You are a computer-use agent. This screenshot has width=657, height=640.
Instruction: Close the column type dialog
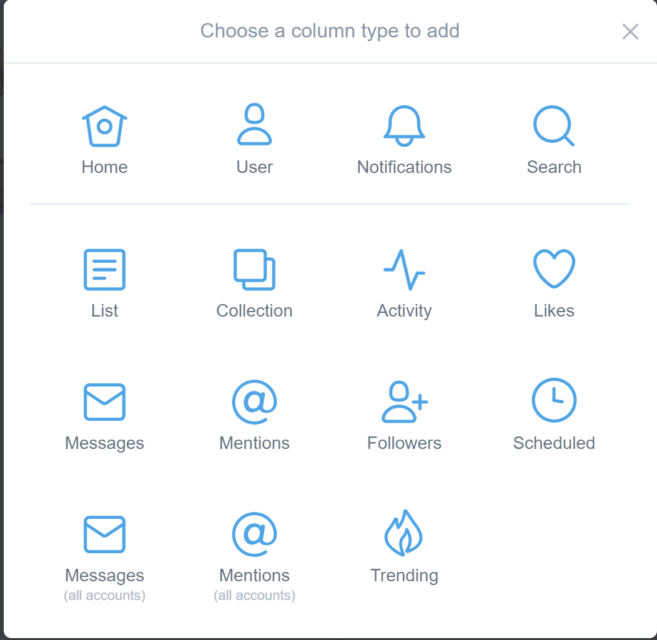[630, 31]
